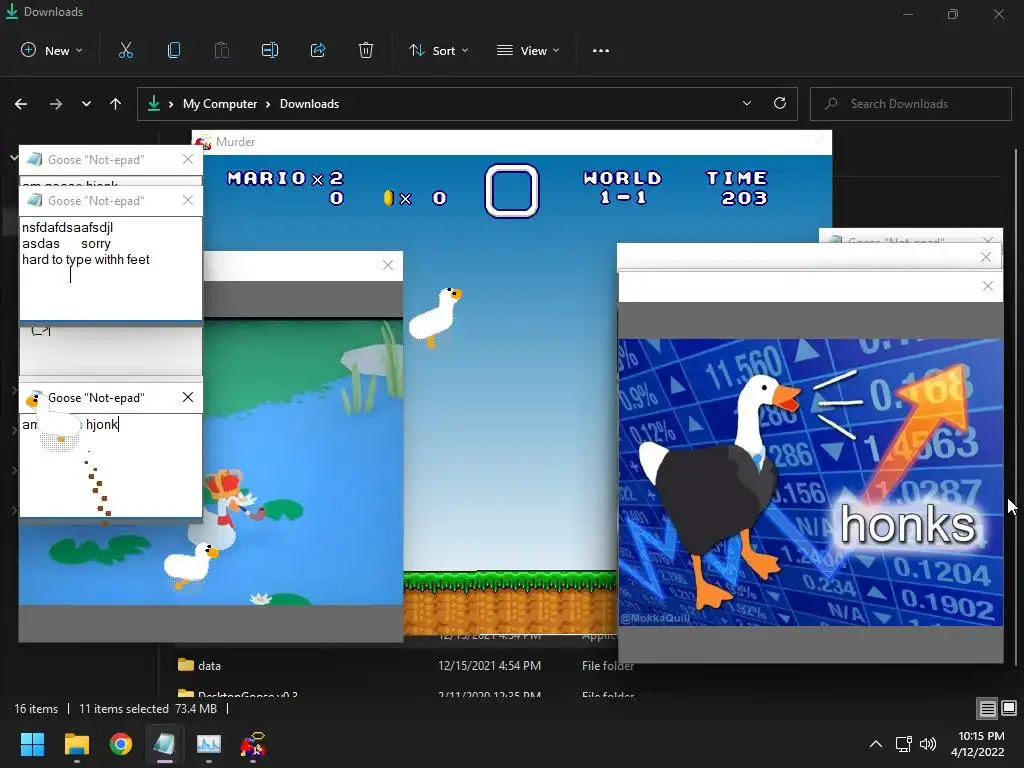Screen dimensions: 1024x768
Task: Close the Not-epad 'hard to type' window
Action: point(188,200)
